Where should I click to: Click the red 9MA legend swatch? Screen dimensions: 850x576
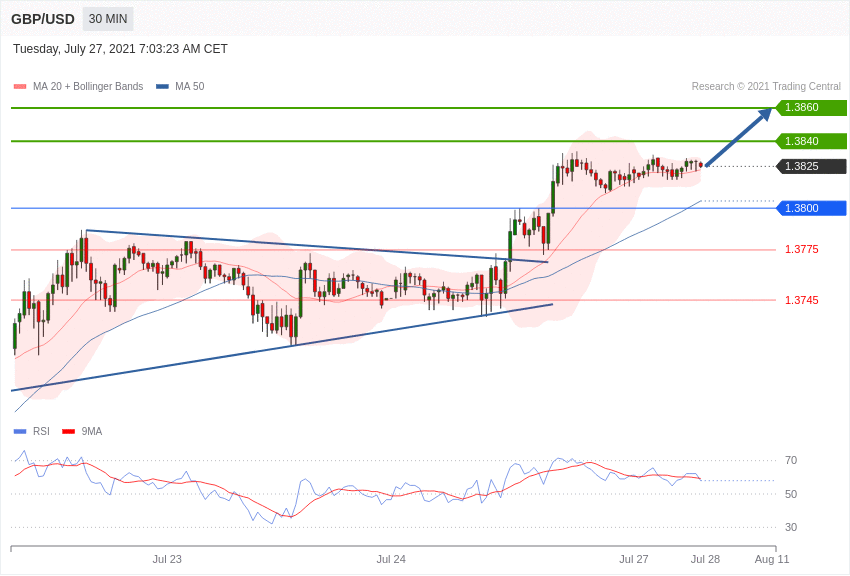click(68, 432)
